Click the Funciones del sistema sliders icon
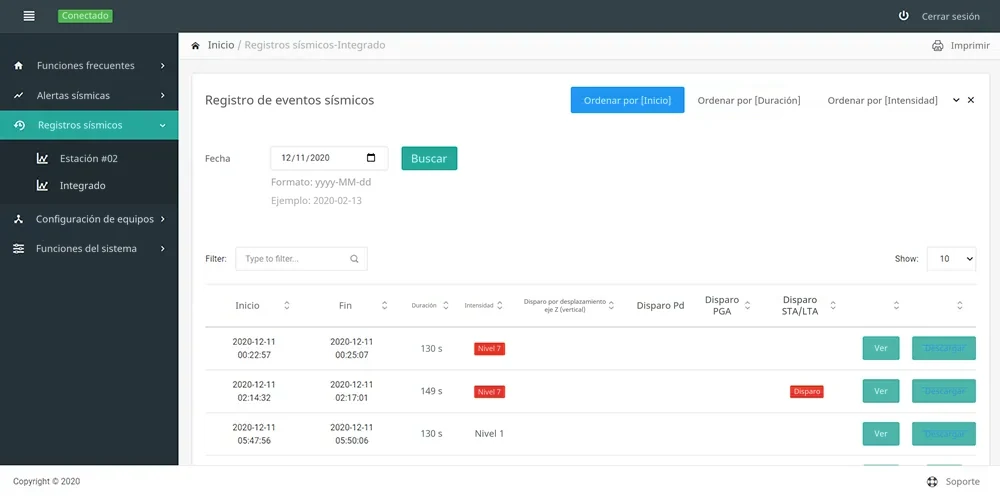 (18, 249)
